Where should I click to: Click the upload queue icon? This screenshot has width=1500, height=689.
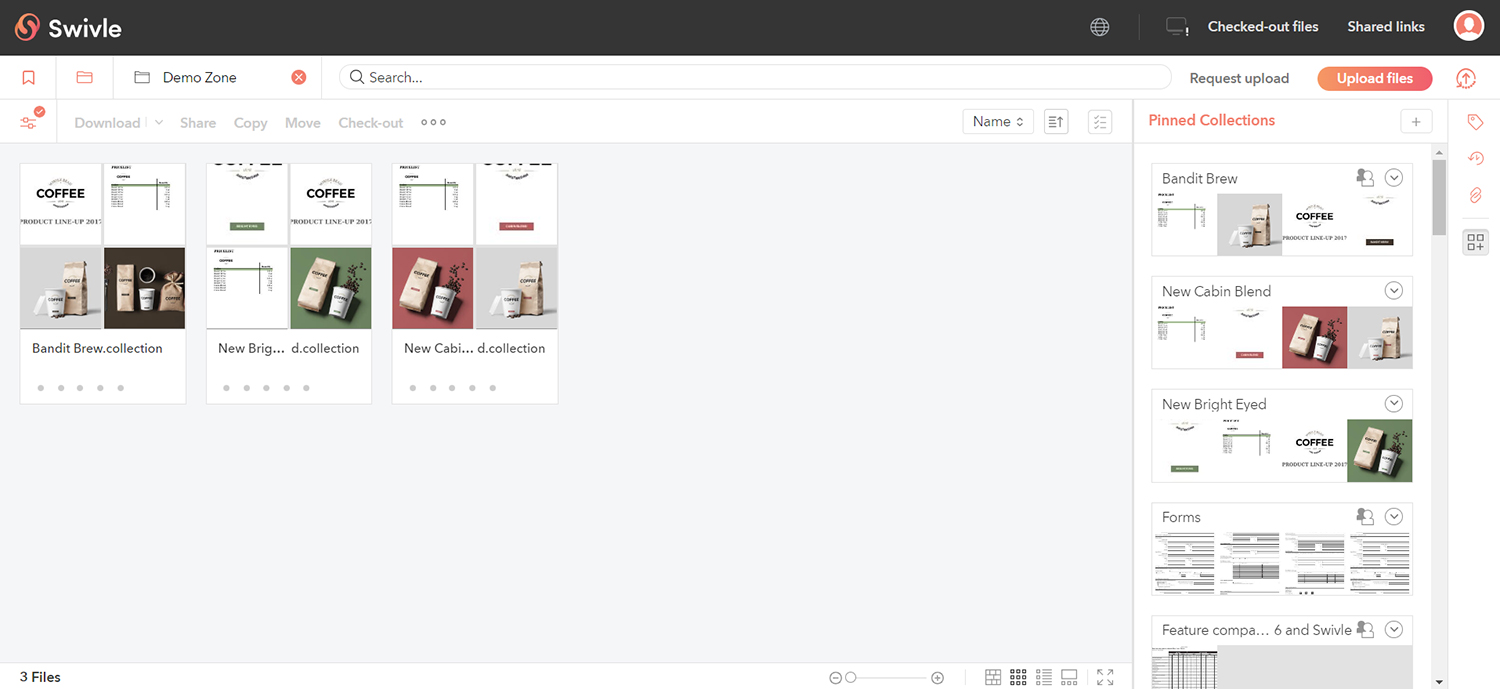tap(1466, 78)
